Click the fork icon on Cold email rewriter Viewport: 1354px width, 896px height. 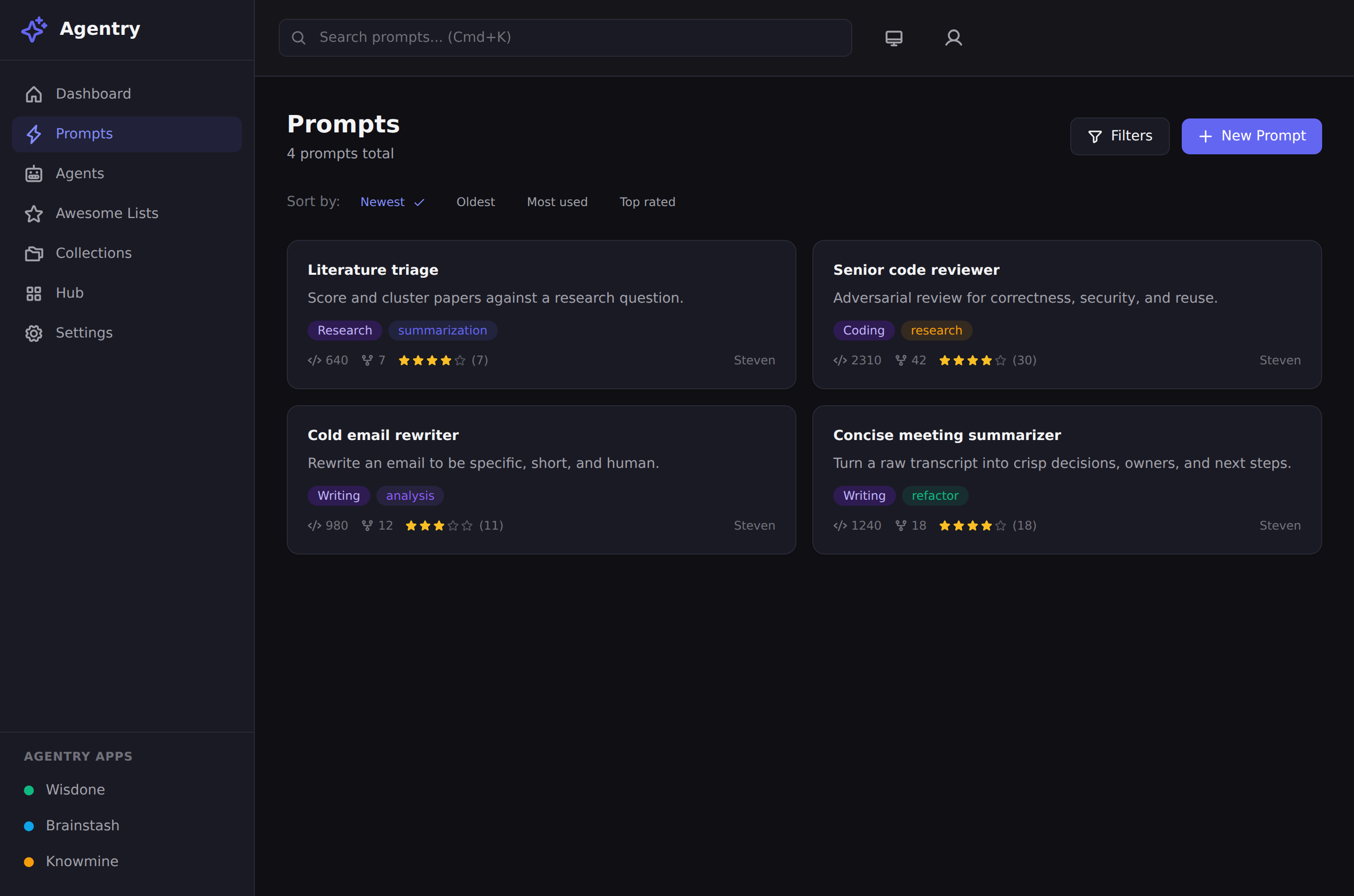[367, 525]
